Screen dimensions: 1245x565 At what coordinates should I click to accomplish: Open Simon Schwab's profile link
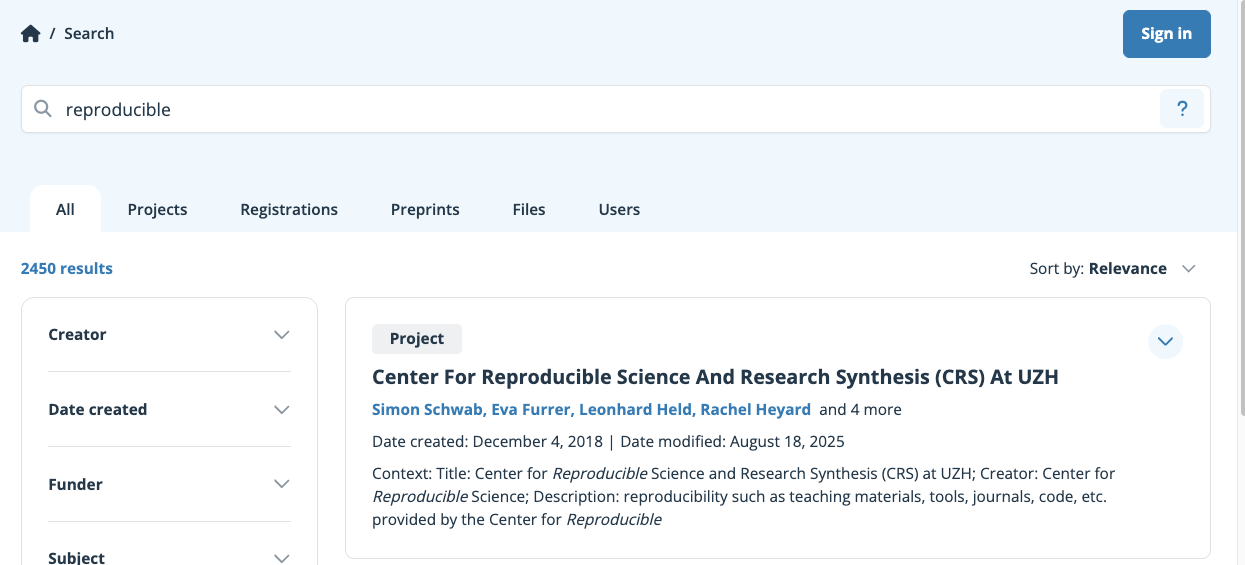pos(427,410)
